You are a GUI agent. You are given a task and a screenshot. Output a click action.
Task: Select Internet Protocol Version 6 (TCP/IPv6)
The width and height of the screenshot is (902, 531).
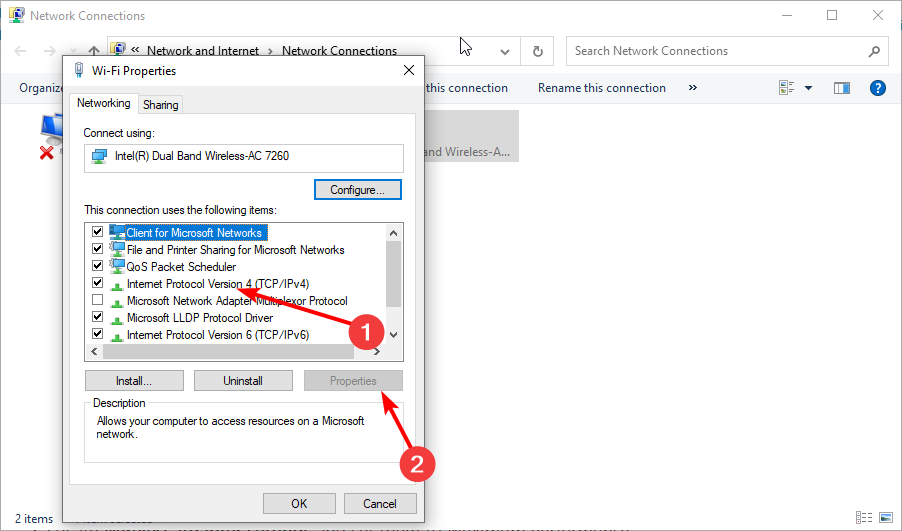[x=217, y=335]
